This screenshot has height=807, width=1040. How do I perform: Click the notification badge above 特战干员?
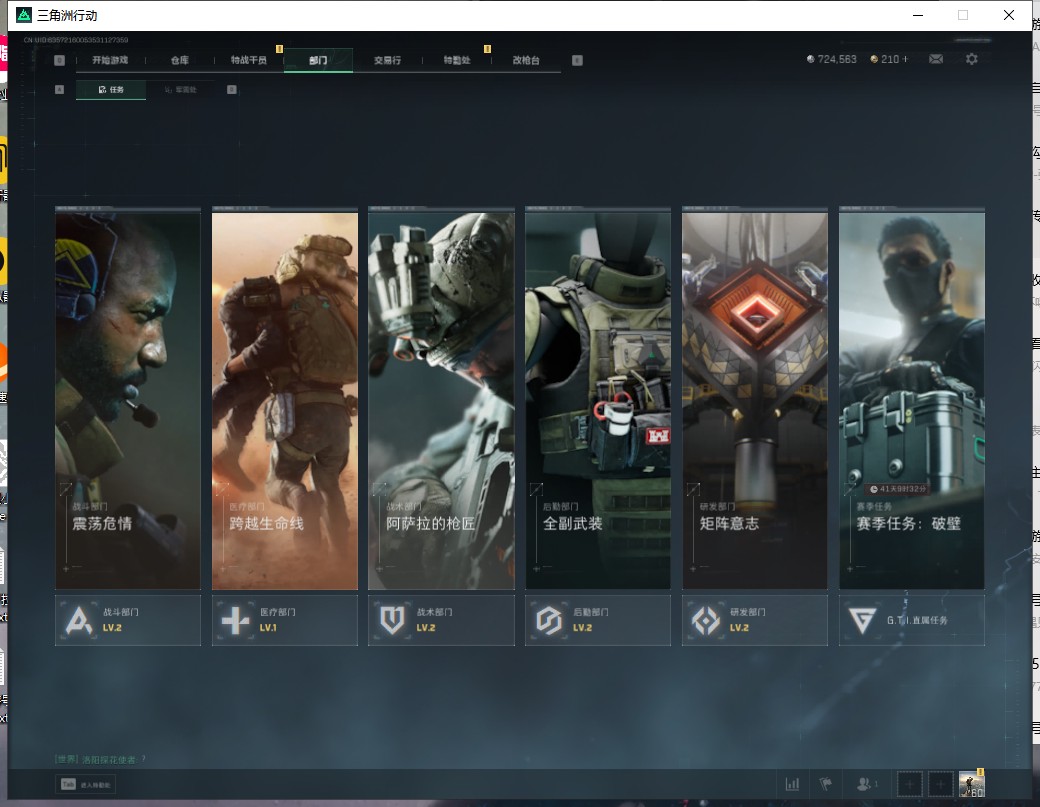(279, 49)
